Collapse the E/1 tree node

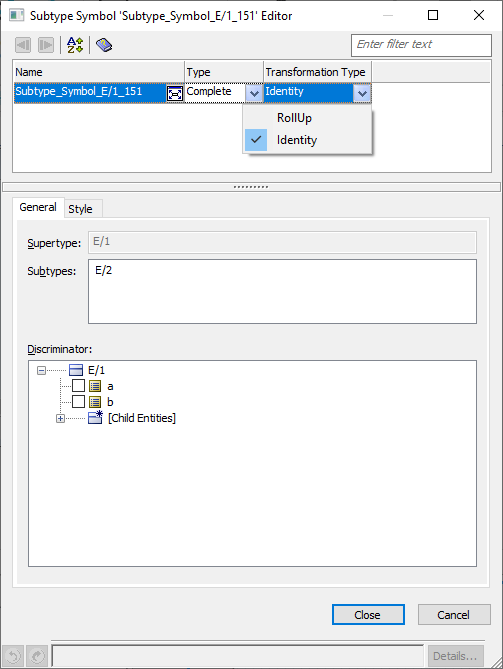(x=41, y=370)
